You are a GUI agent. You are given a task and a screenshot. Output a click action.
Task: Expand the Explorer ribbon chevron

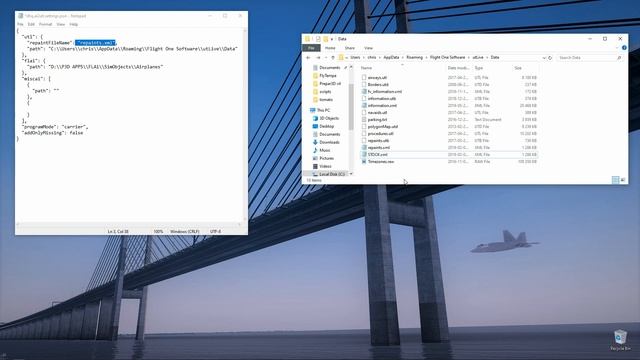(616, 48)
